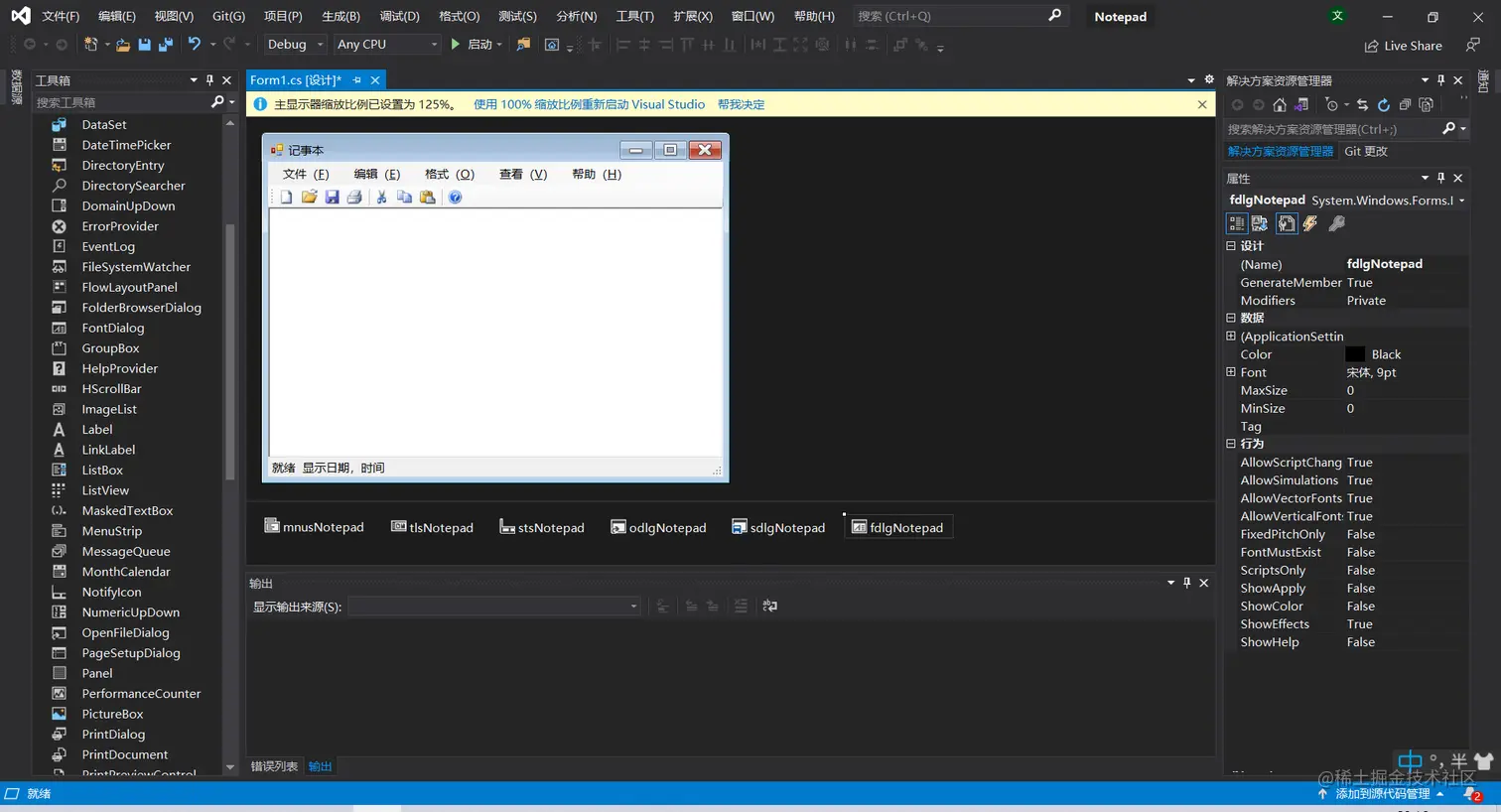This screenshot has width=1501, height=812.
Task: Click the Live Share button
Action: pos(1404,46)
